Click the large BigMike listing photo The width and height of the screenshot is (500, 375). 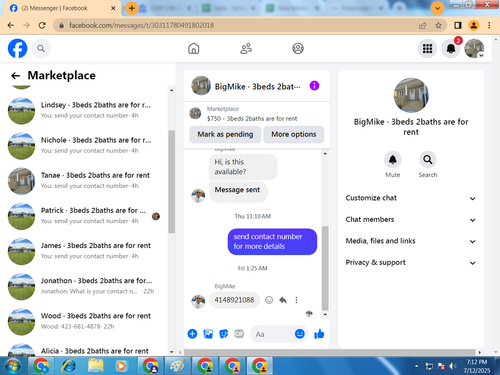pyautogui.click(x=411, y=95)
